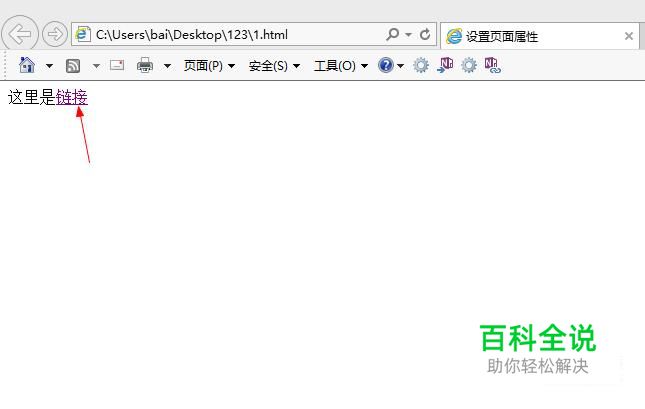
Task: Open the address bar search dropdown arrow
Action: pos(408,35)
